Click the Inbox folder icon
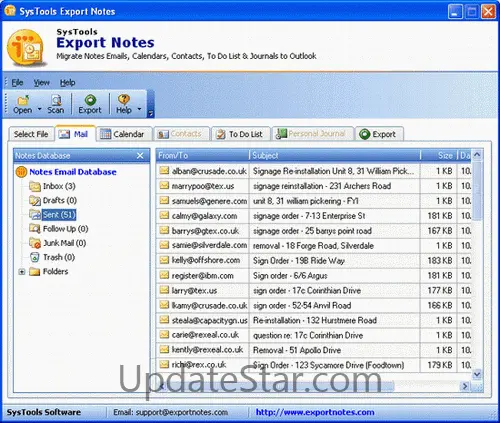The image size is (500, 423). click(x=35, y=186)
